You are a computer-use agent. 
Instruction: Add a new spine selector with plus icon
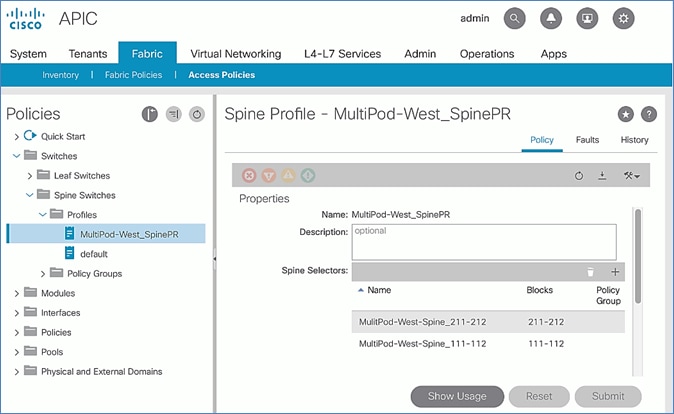[615, 272]
